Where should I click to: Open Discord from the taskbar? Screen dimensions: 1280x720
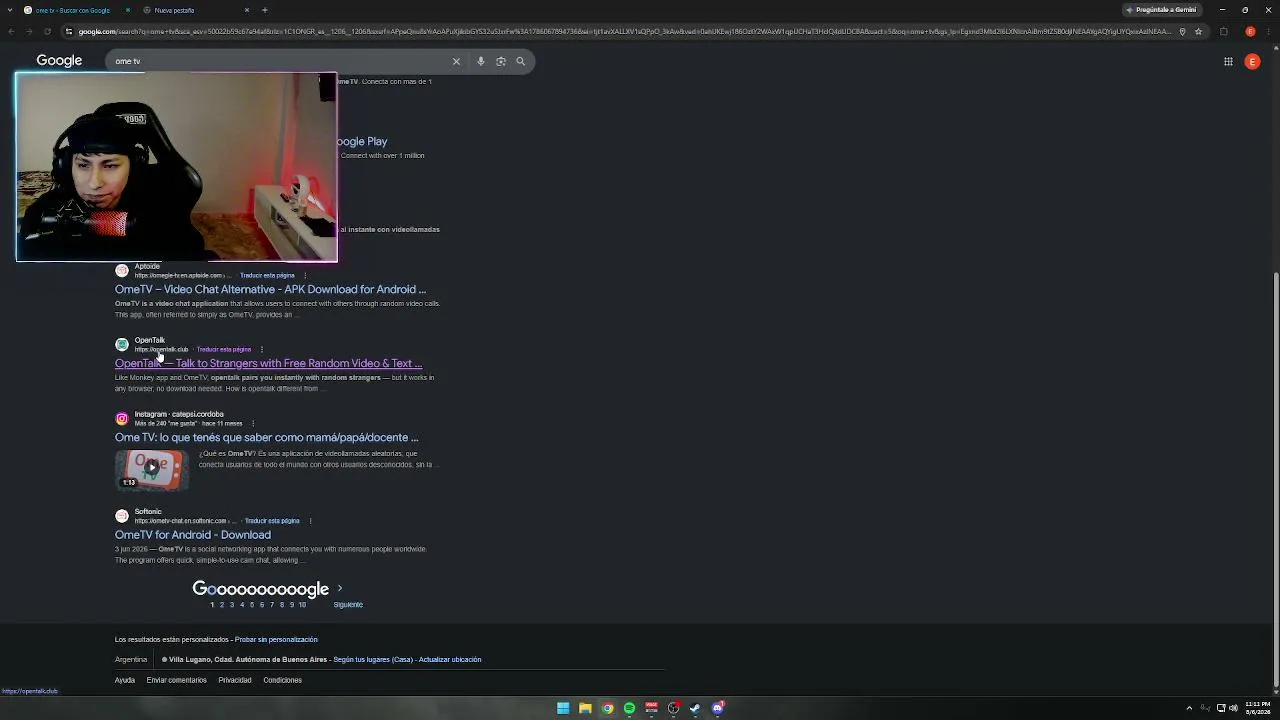coord(717,708)
